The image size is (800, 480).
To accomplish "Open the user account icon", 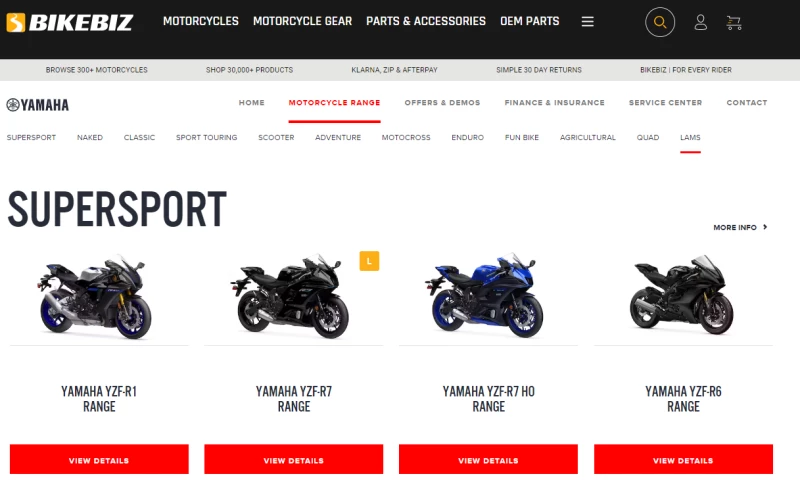I will click(701, 22).
